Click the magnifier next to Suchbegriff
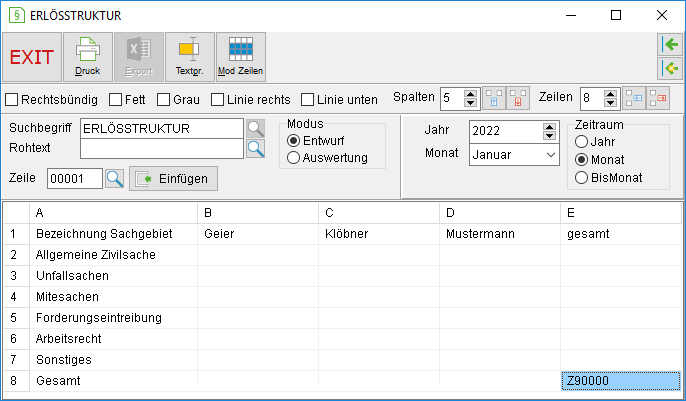The width and height of the screenshot is (686, 401). (x=256, y=129)
